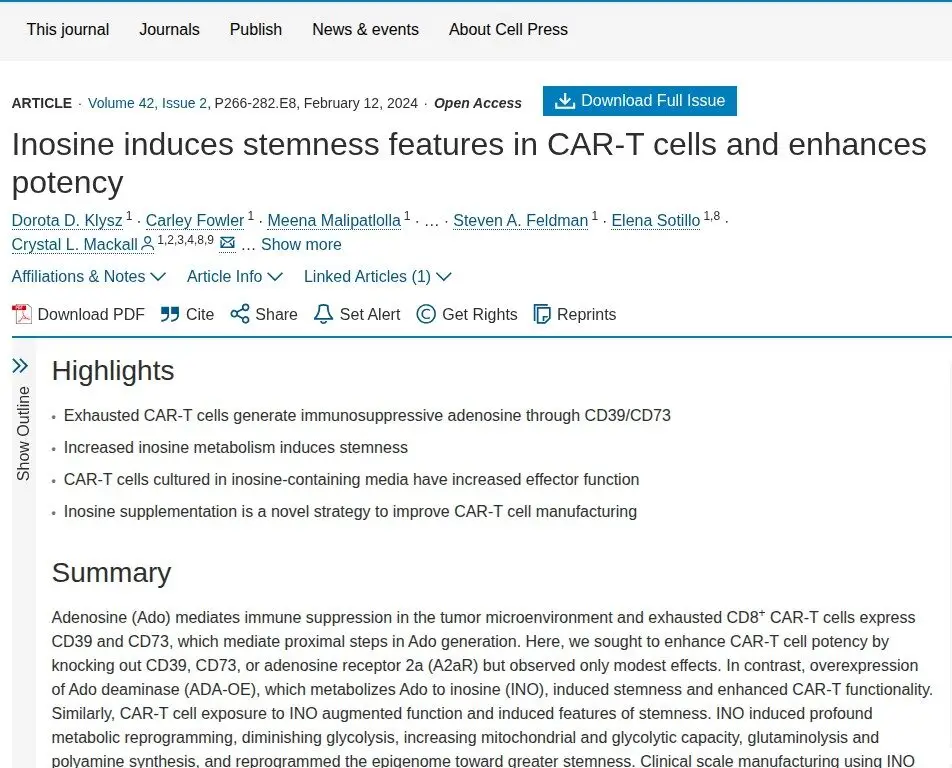Click the copyright Get Rights icon
Viewport: 952px width, 768px height.
[x=426, y=314]
